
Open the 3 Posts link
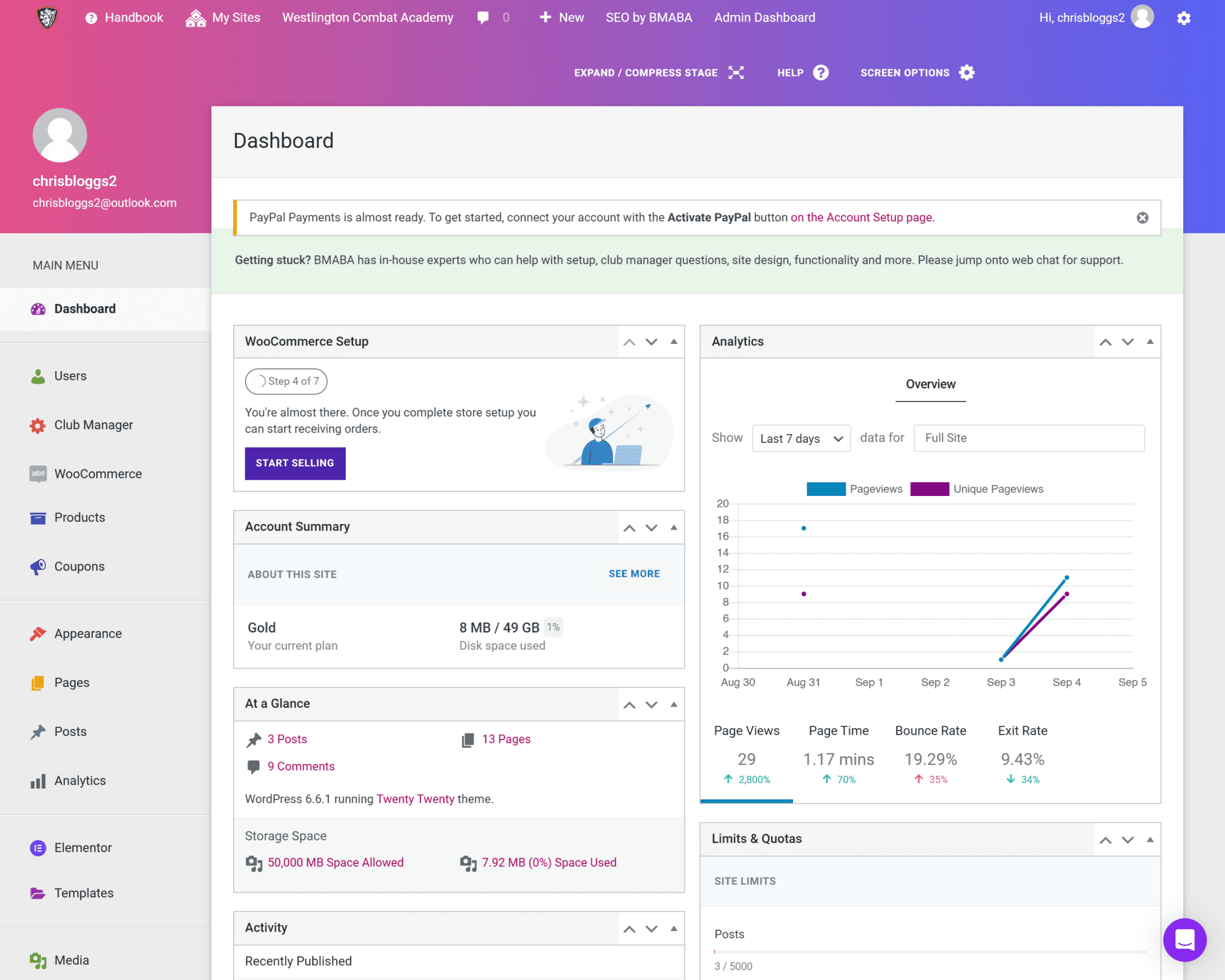[x=287, y=739]
